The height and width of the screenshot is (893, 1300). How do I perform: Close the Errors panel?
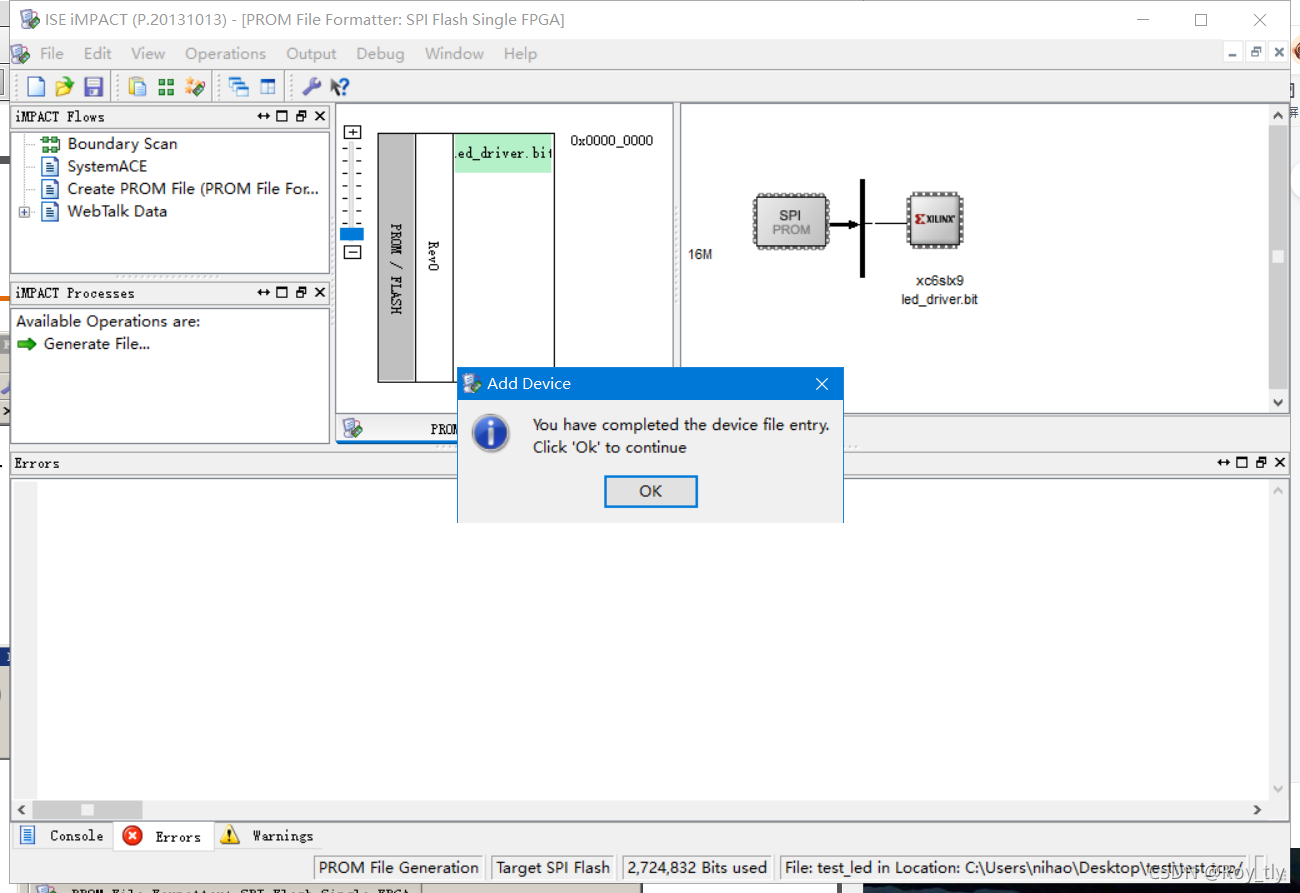(1280, 462)
